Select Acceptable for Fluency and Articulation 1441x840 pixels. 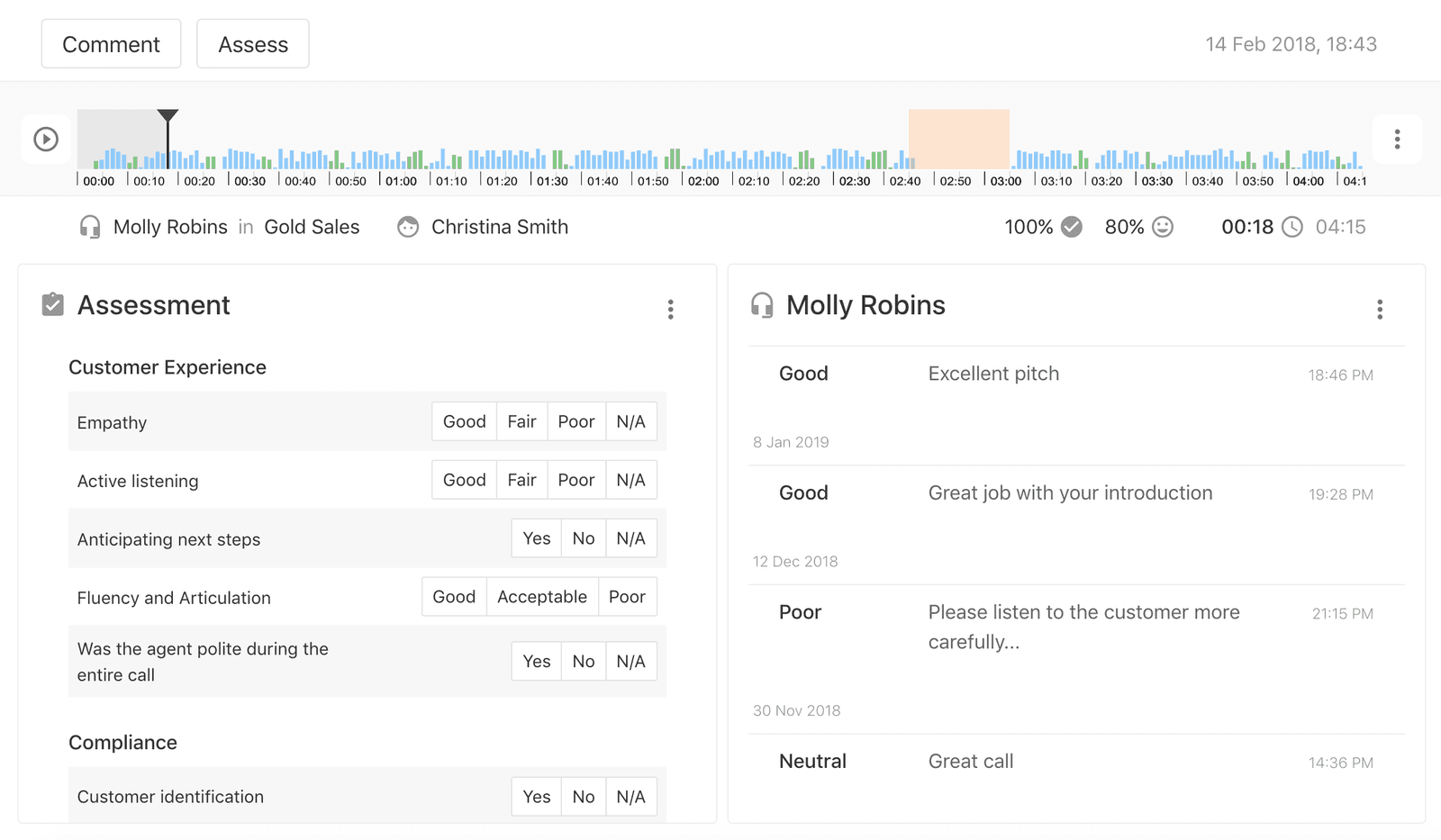pyautogui.click(x=541, y=596)
